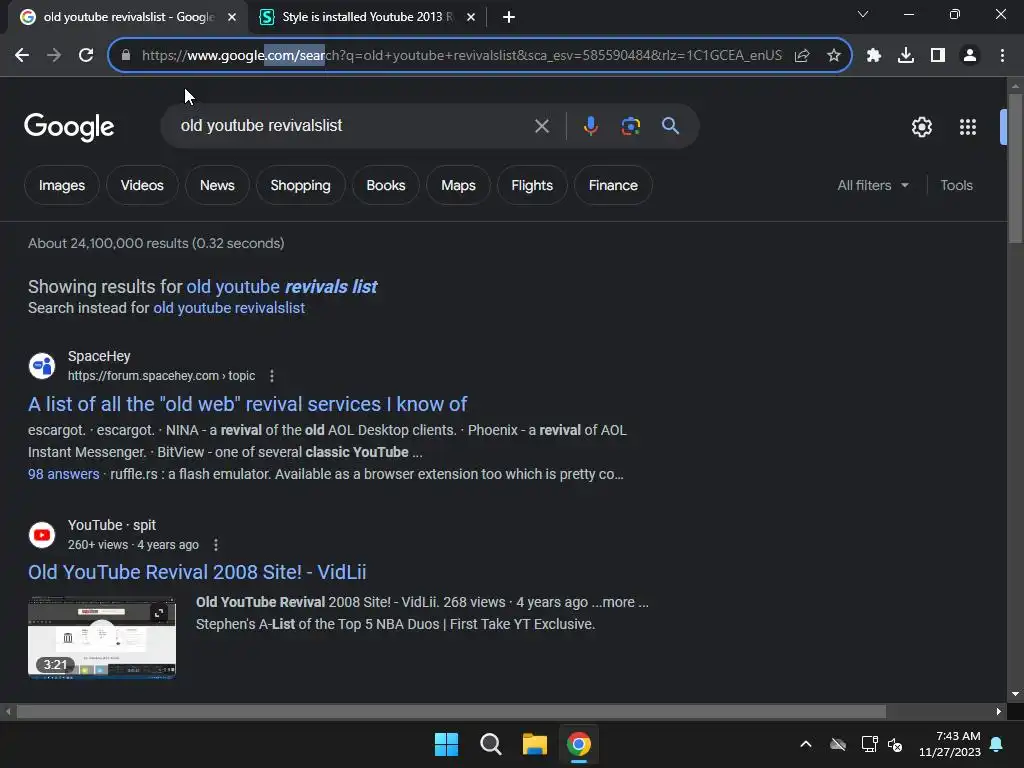This screenshot has width=1024, height=768.
Task: Toggle the Chrome side panel
Action: (938, 56)
